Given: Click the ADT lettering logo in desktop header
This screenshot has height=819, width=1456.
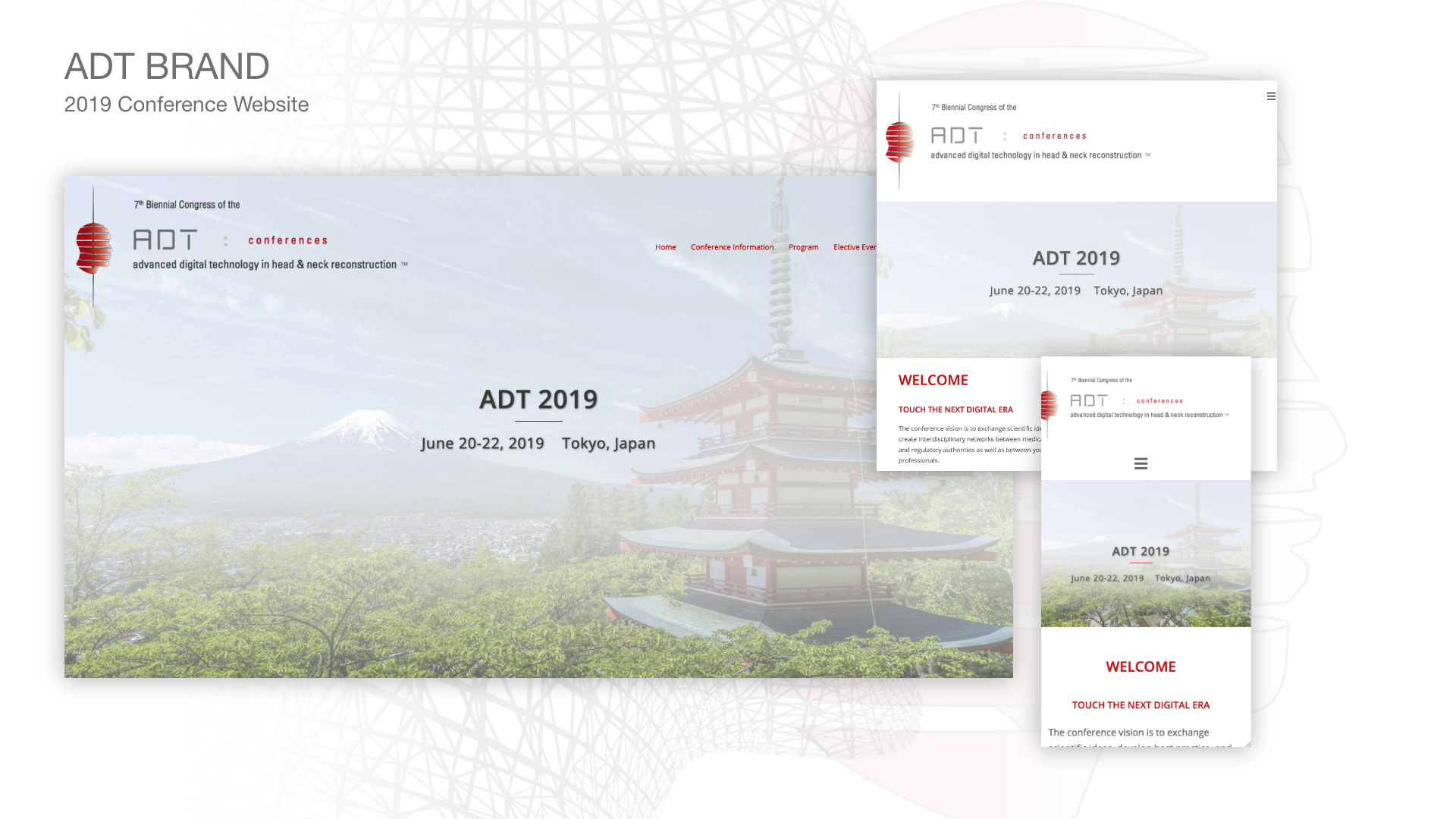Looking at the screenshot, I should pos(165,240).
